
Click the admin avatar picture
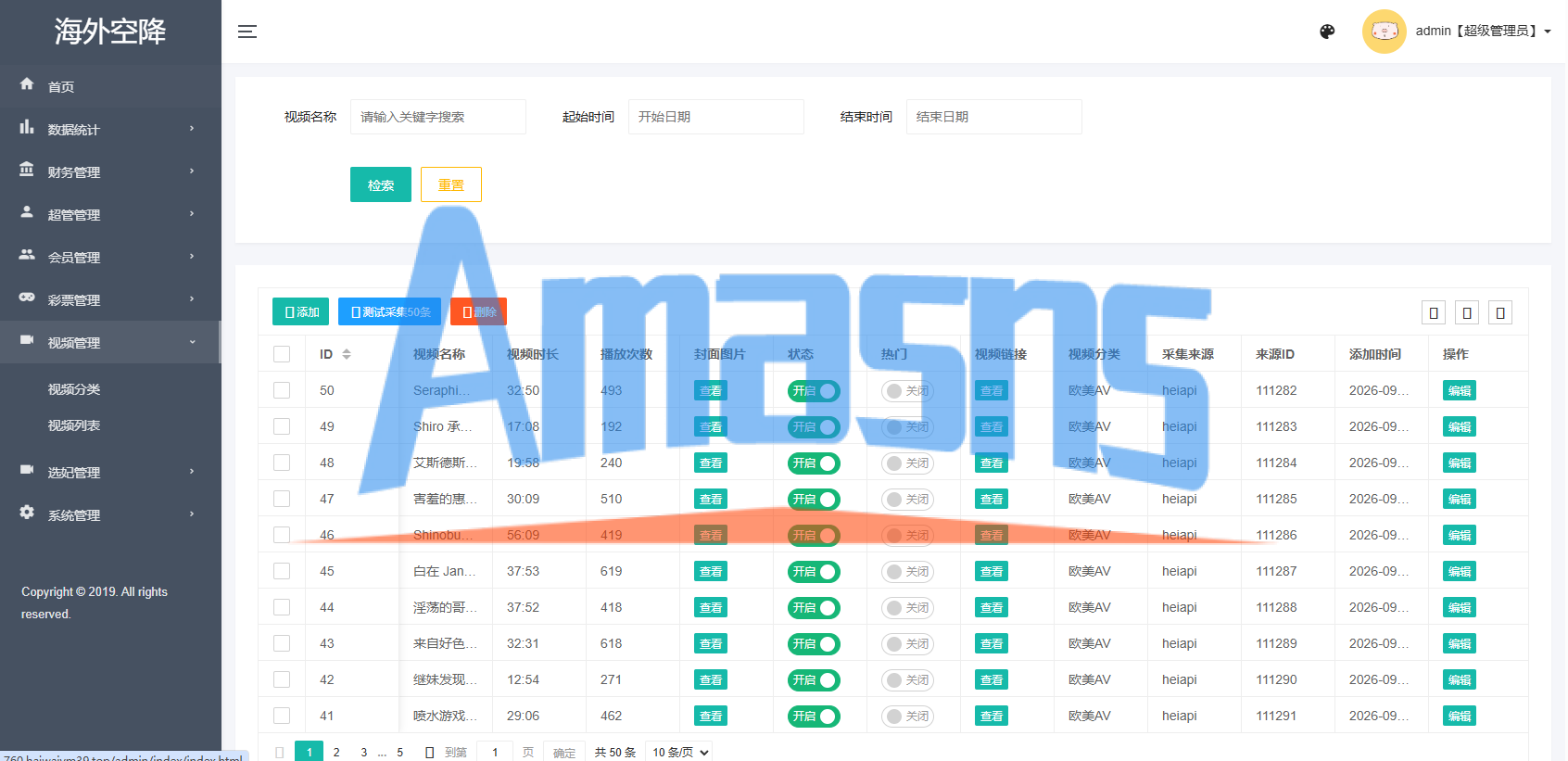(x=1384, y=32)
